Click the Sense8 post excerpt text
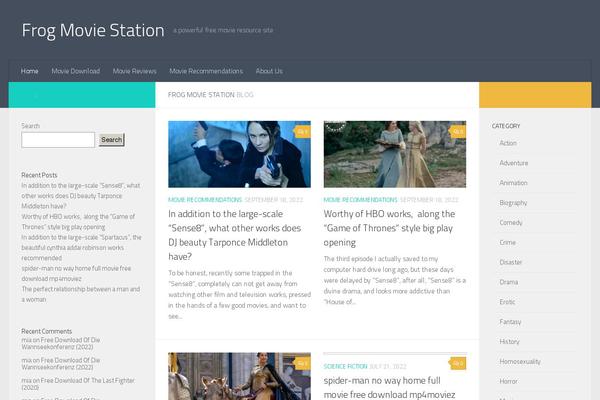Screen dimensions: 600x400 (240, 295)
